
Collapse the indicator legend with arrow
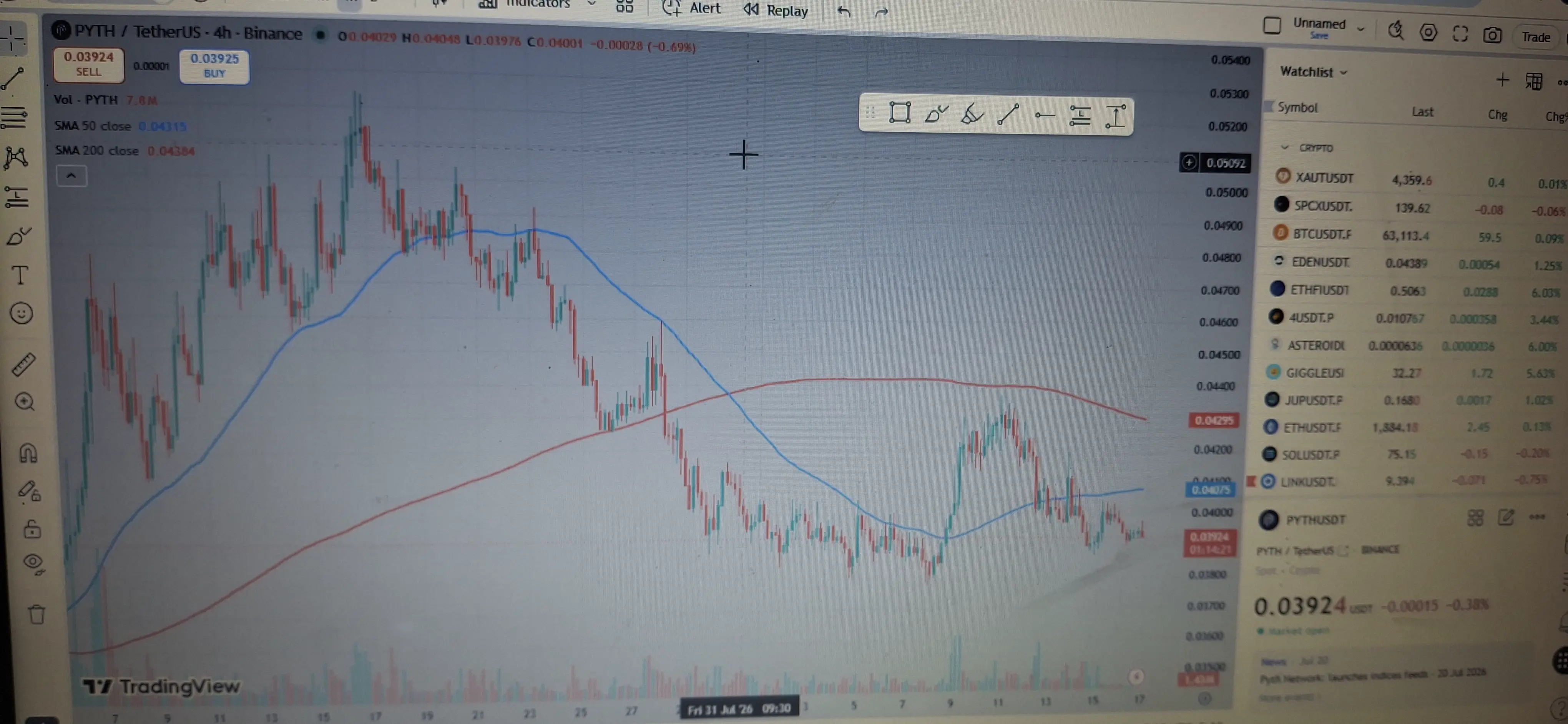(x=71, y=176)
